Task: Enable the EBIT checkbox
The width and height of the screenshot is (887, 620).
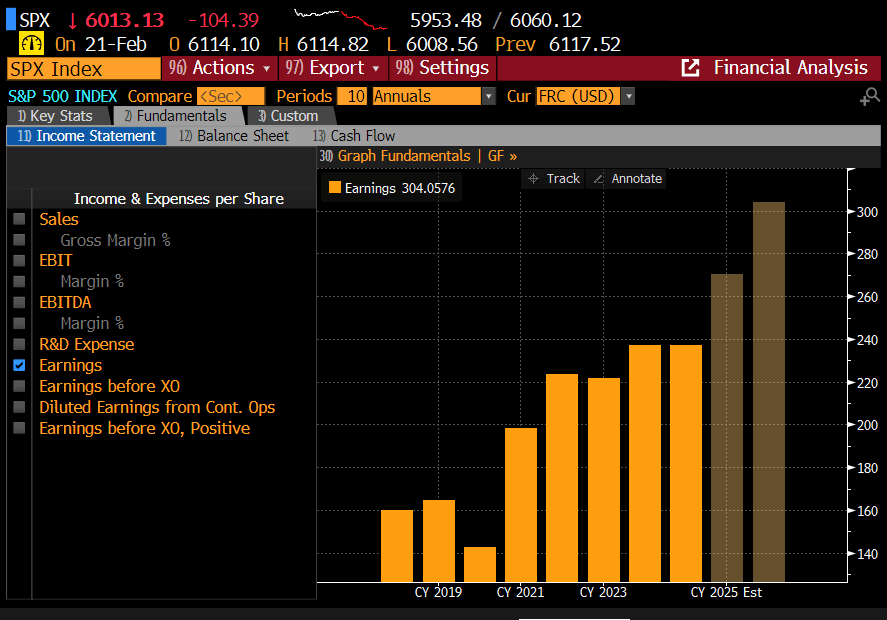Action: (19, 260)
